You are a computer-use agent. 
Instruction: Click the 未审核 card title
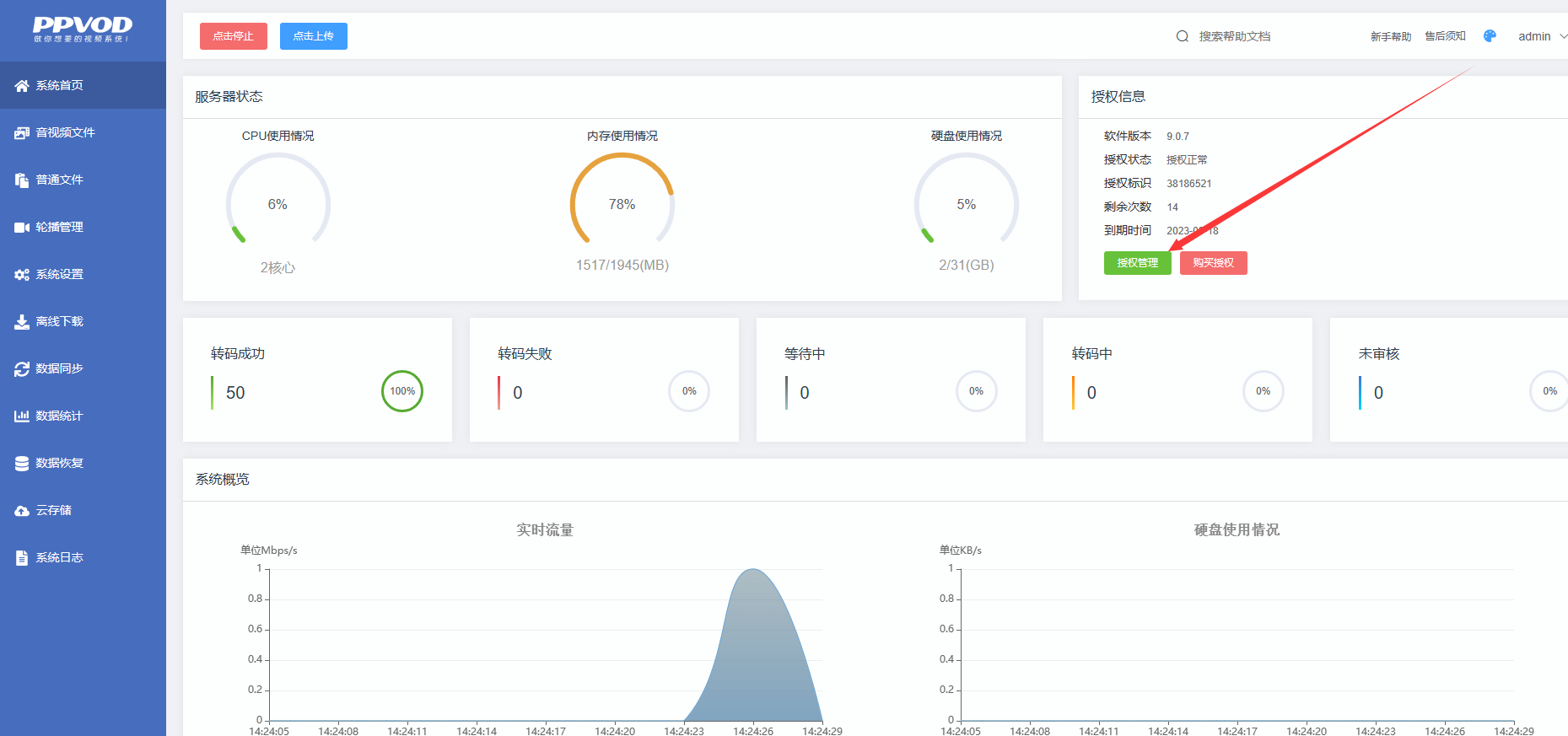pos(1378,354)
